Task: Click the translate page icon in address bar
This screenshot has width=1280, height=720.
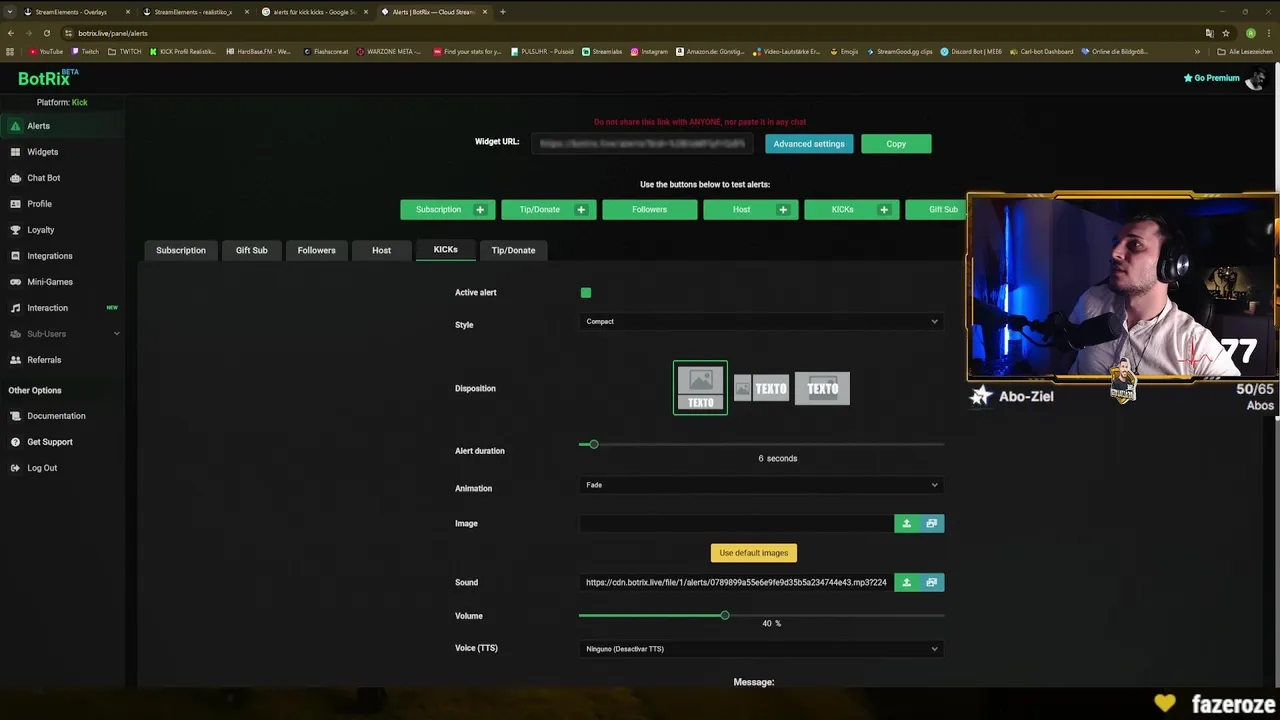Action: click(x=1209, y=33)
